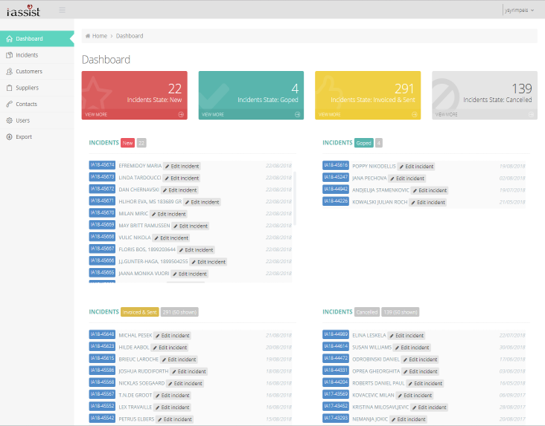Screen dimensions: 545x426
Task: Click the arrow icon on Invoiced & Sent card
Action: point(414,114)
